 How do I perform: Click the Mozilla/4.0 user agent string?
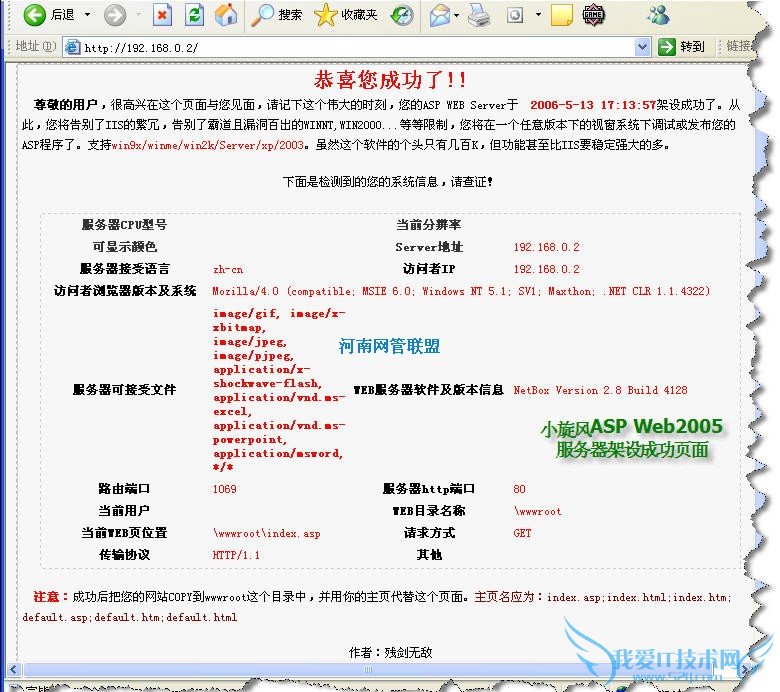coord(461,291)
